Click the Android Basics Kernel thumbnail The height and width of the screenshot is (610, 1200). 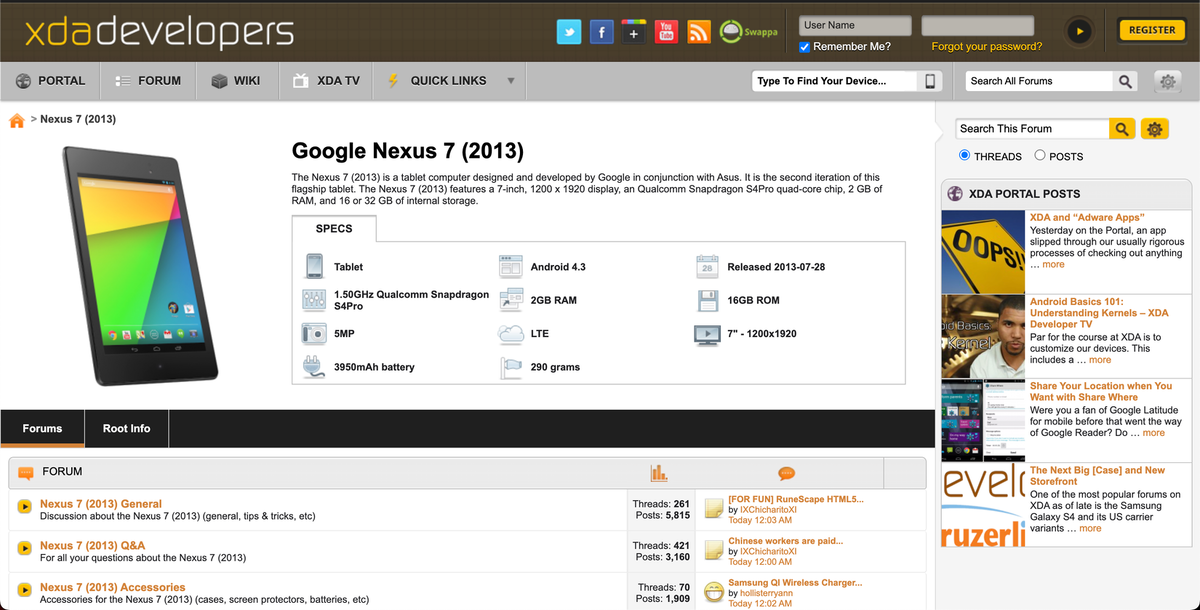(983, 336)
